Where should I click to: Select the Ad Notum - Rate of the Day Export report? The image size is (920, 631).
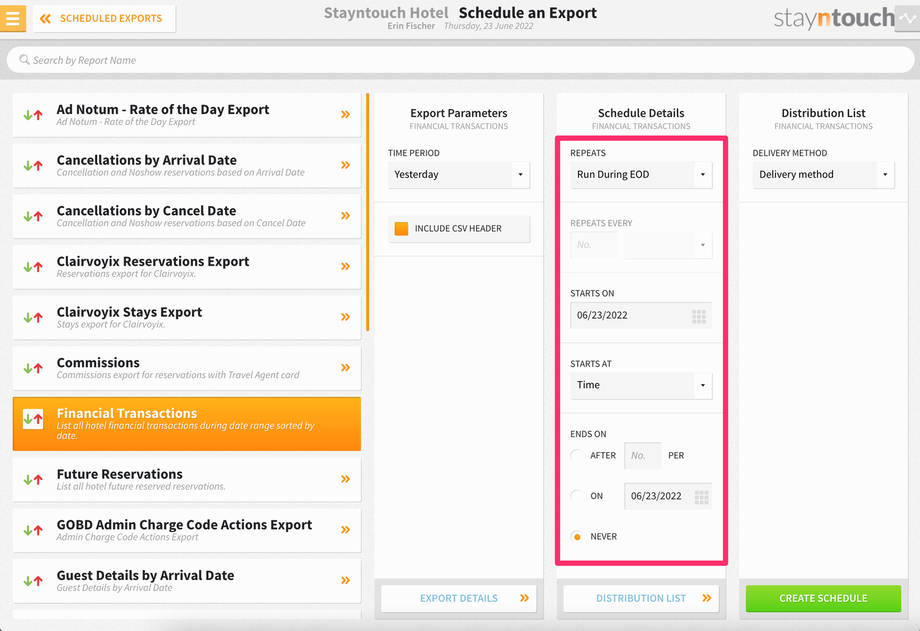(187, 115)
